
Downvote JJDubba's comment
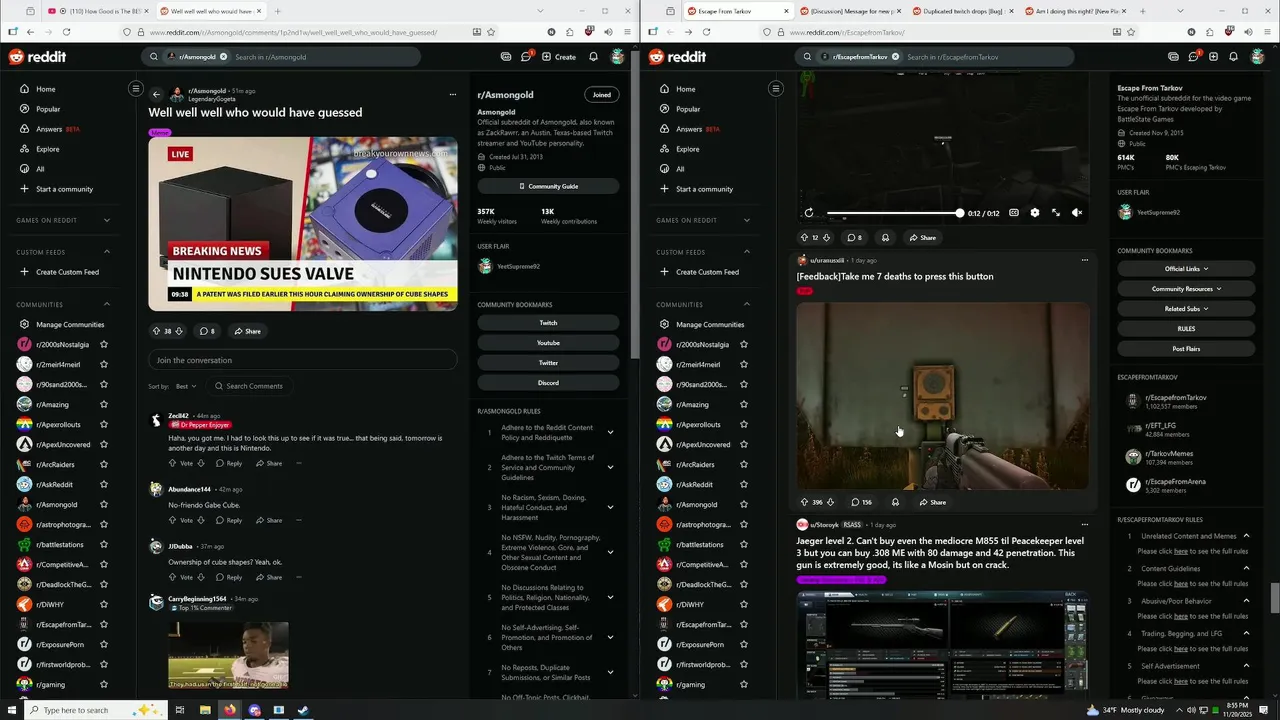click(x=201, y=577)
